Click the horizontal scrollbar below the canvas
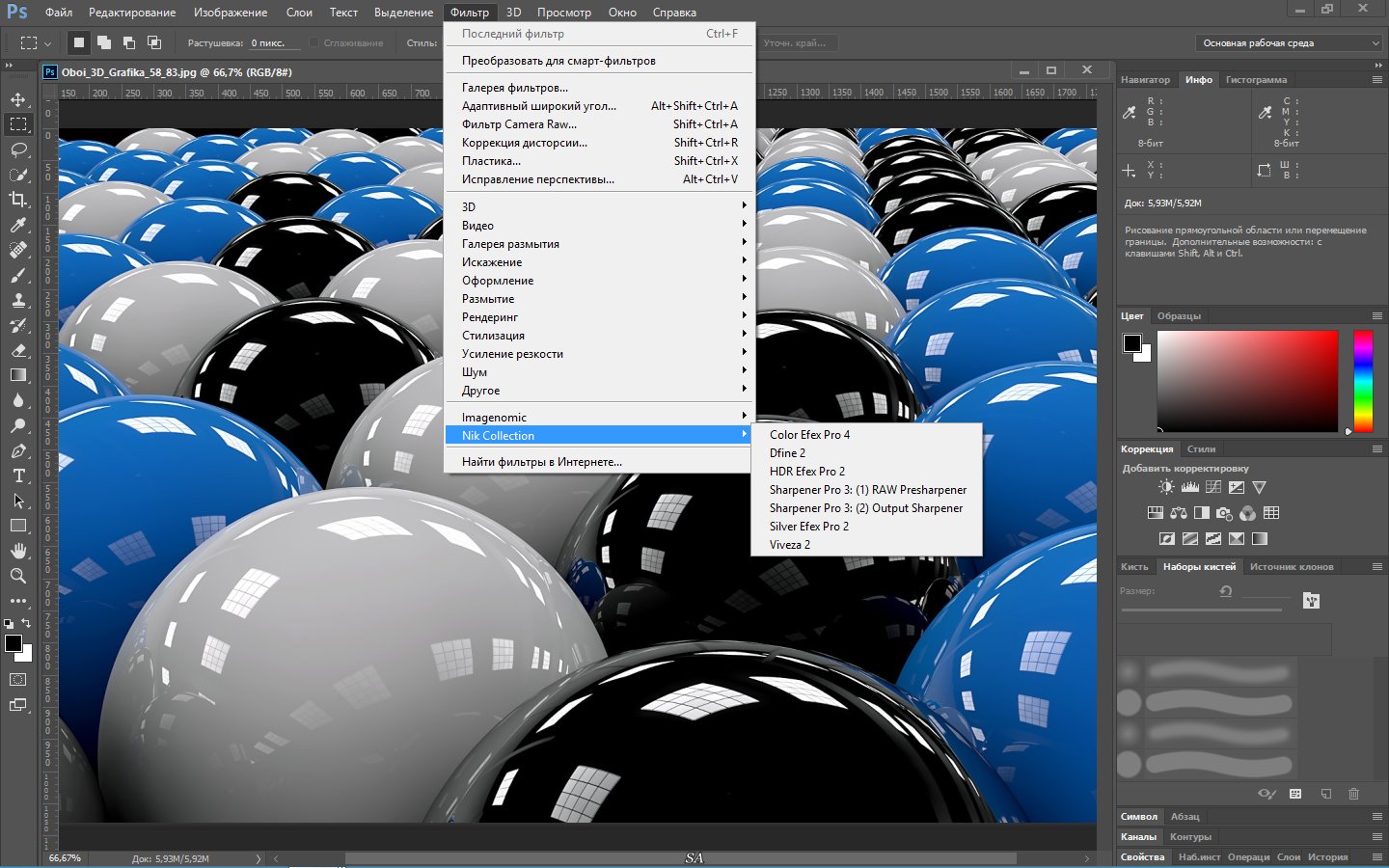This screenshot has height=868, width=1389. point(680,857)
